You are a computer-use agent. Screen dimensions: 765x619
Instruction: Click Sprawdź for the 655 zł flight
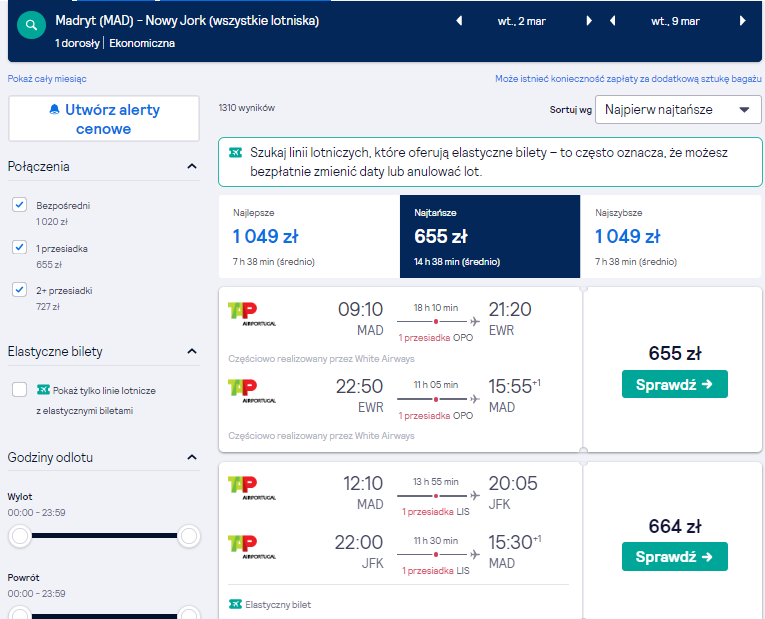[674, 384]
